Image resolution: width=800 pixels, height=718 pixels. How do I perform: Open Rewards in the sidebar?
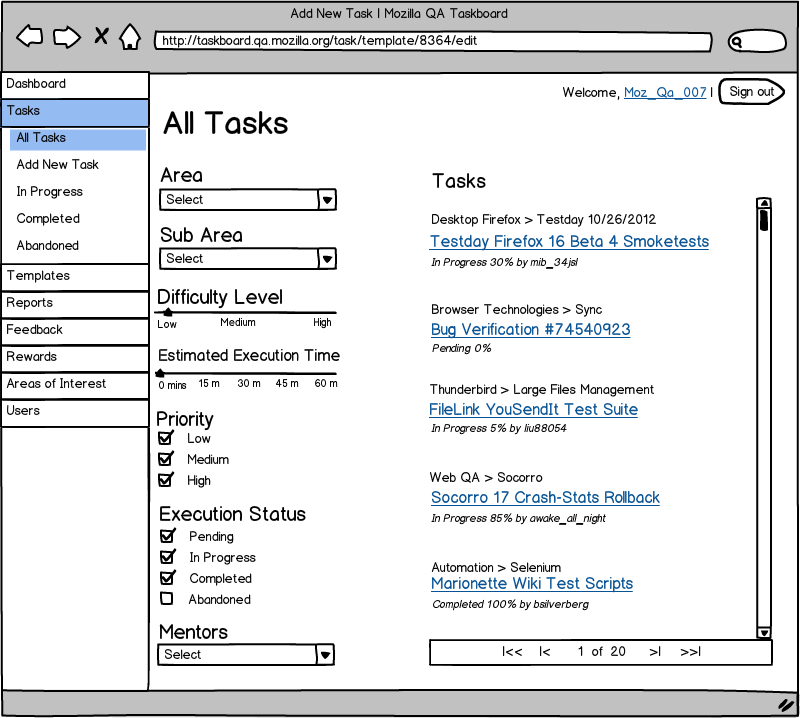point(75,358)
